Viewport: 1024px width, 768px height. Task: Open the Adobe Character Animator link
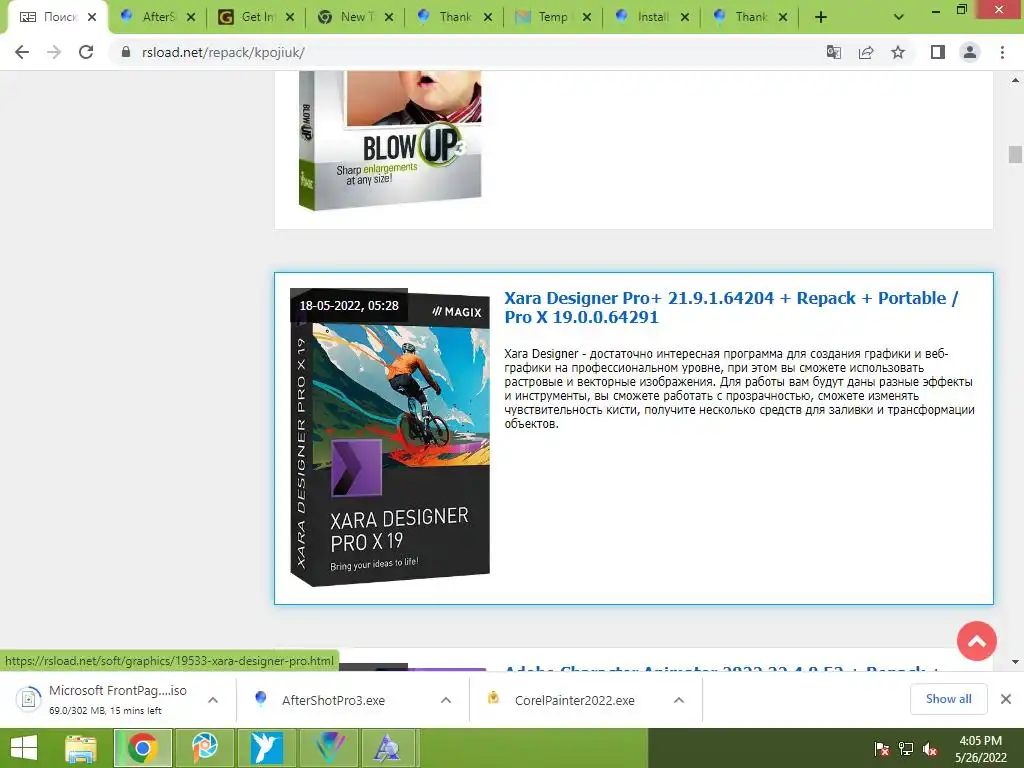click(x=721, y=669)
